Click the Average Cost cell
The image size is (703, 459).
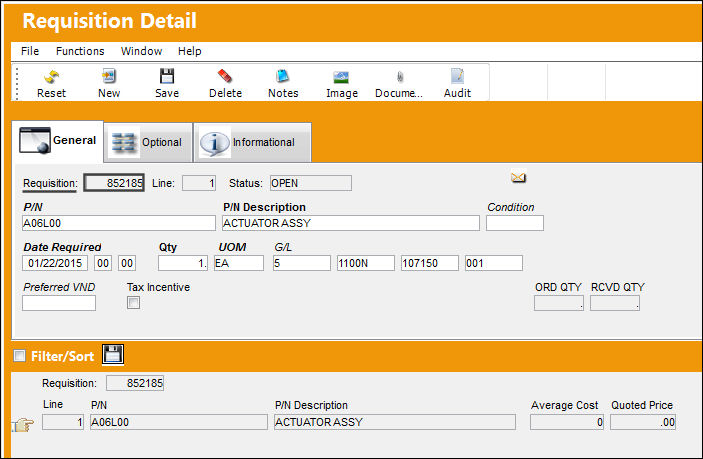[567, 422]
